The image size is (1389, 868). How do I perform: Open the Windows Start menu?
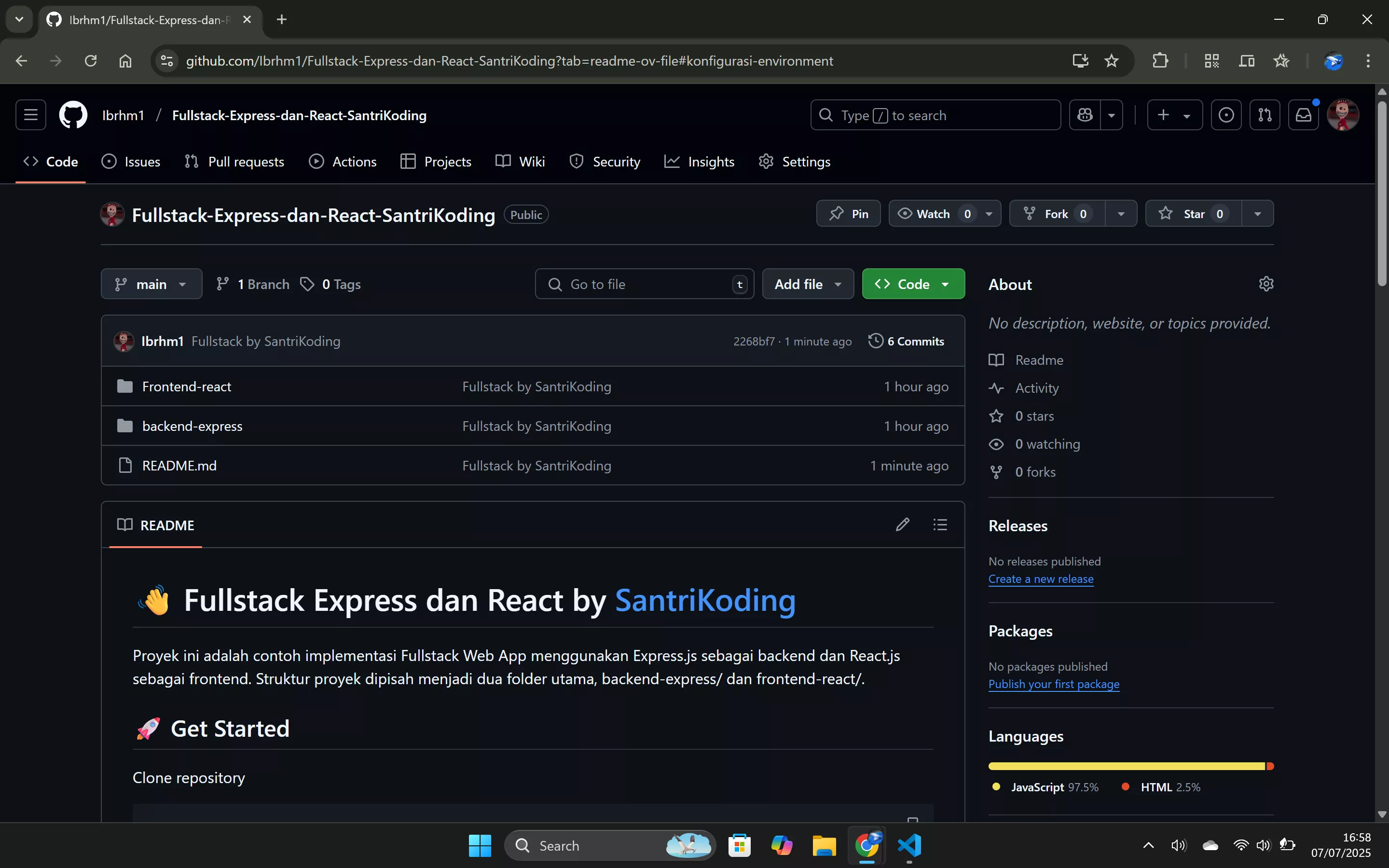pos(480,846)
